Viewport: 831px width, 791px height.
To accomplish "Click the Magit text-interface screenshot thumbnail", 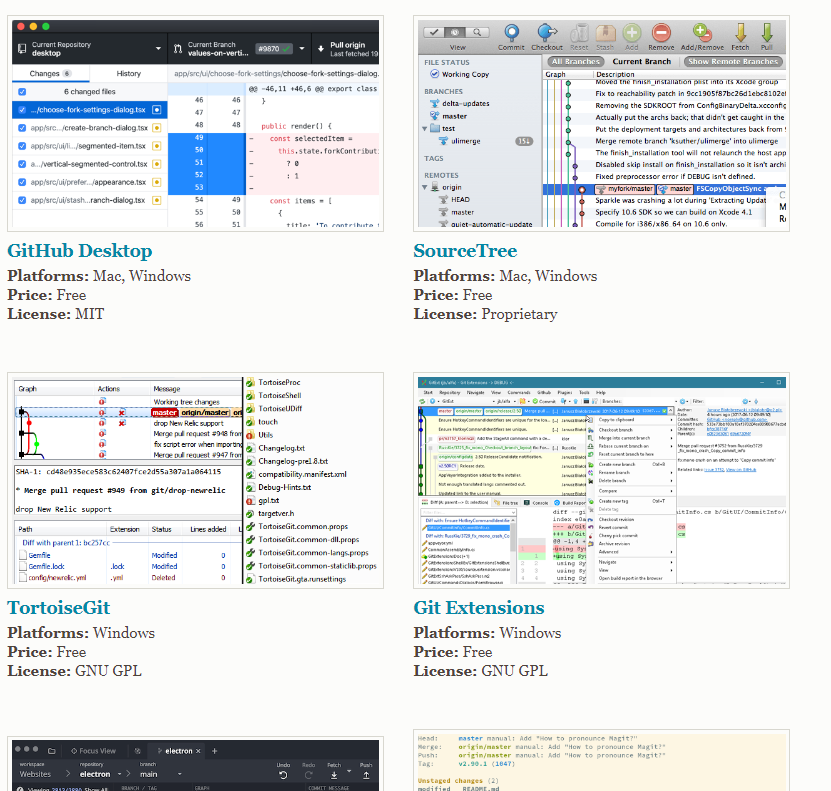I will tap(602, 760).
